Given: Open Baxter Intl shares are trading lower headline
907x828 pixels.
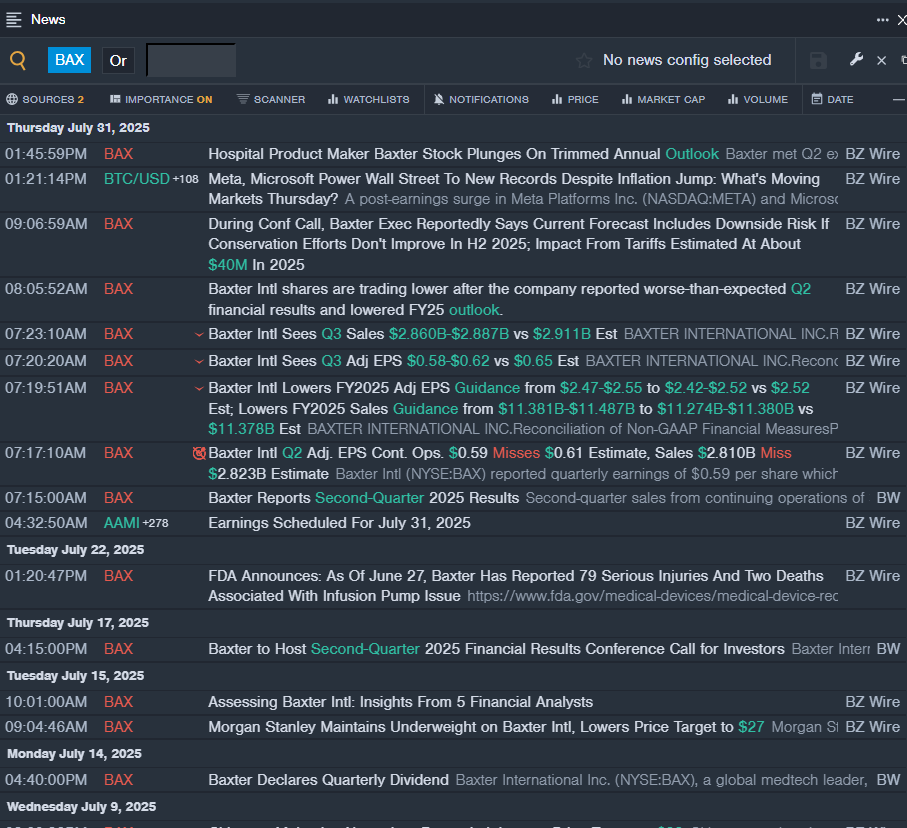Looking at the screenshot, I should (509, 299).
